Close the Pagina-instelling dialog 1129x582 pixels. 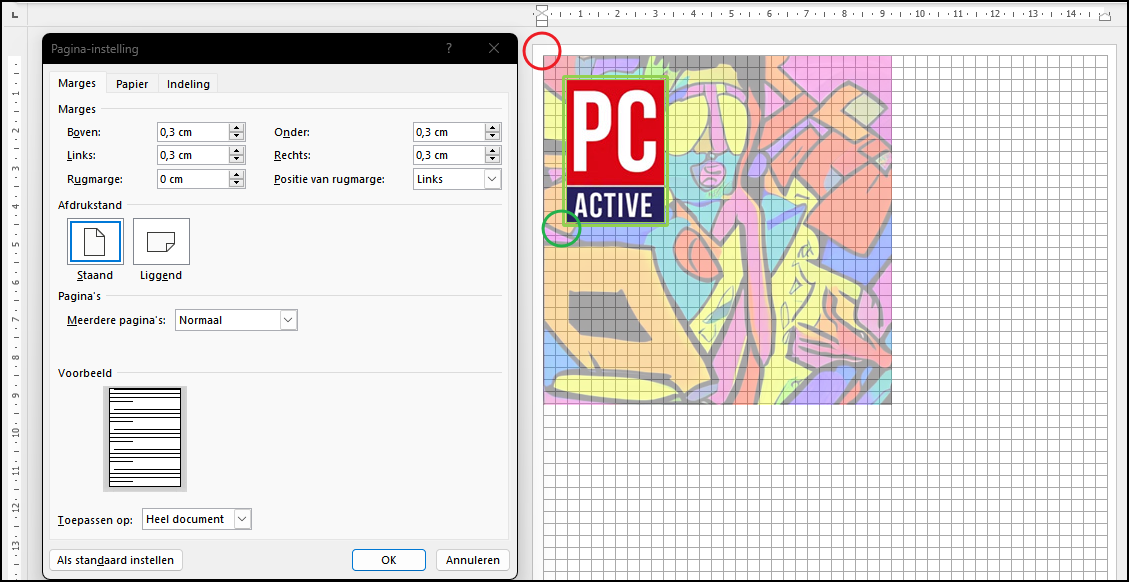[494, 48]
